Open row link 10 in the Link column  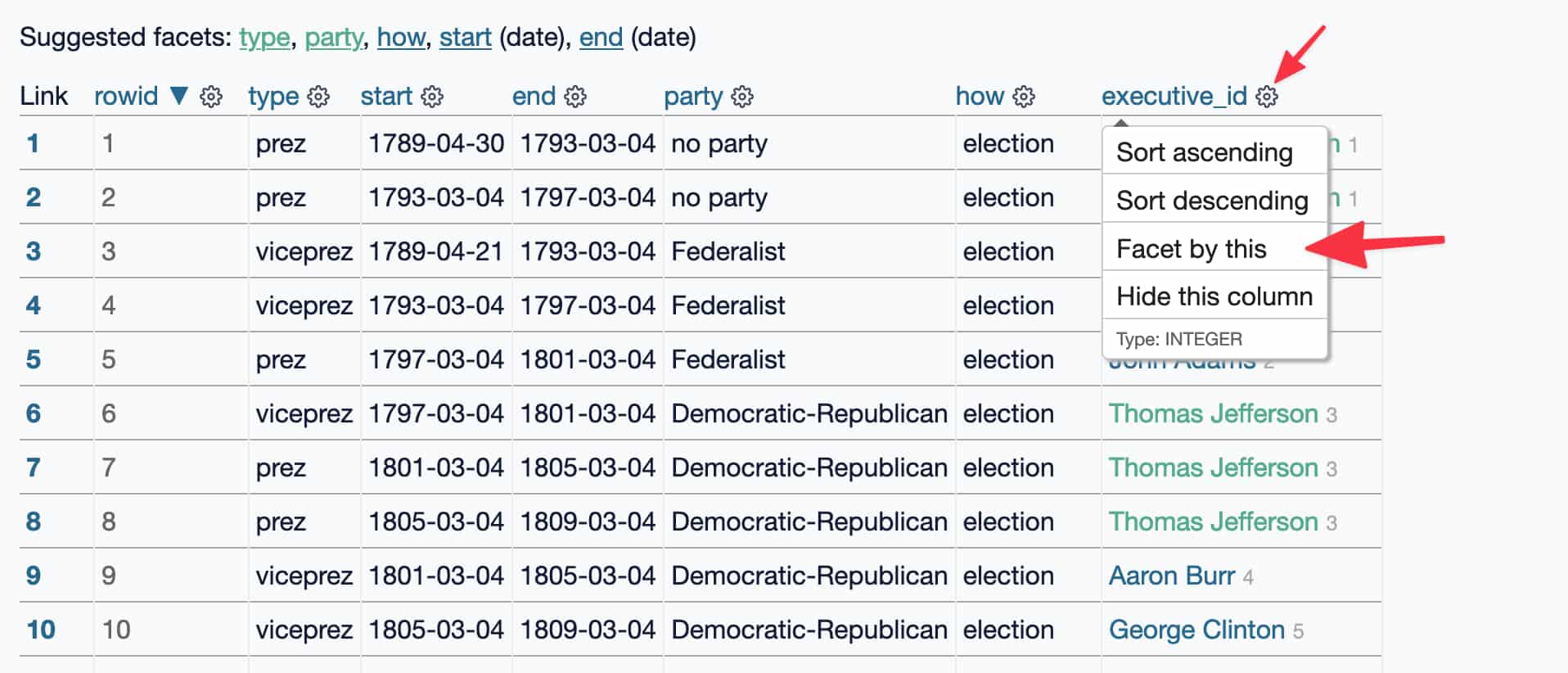point(38,630)
